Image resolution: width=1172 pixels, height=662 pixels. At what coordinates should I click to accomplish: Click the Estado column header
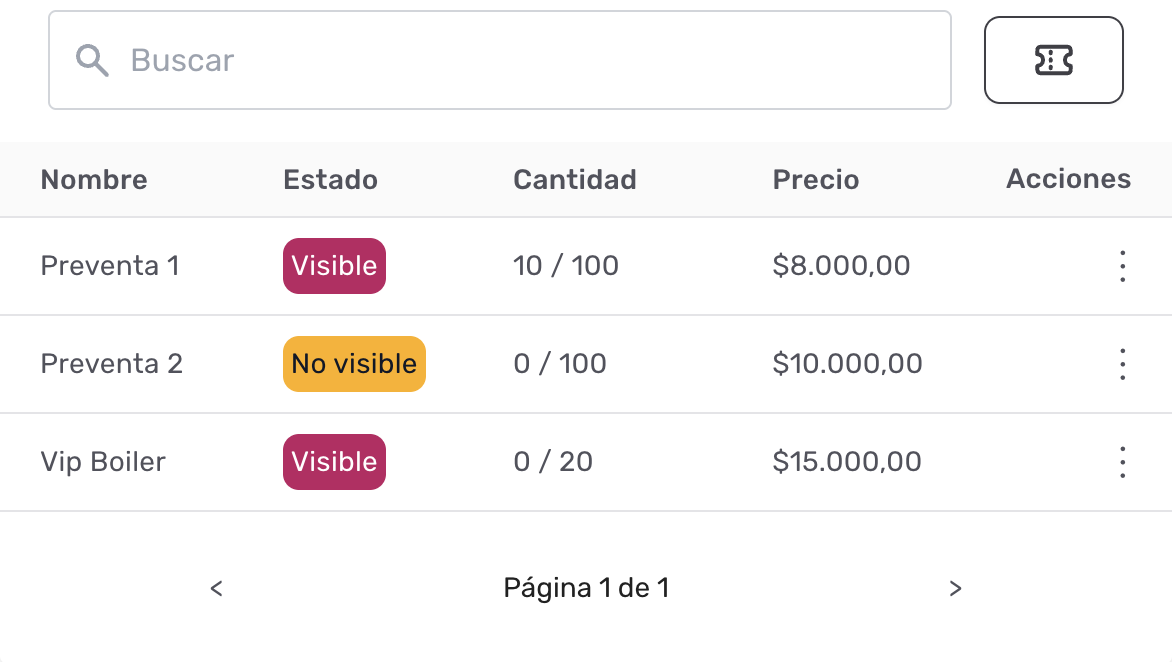tap(330, 180)
